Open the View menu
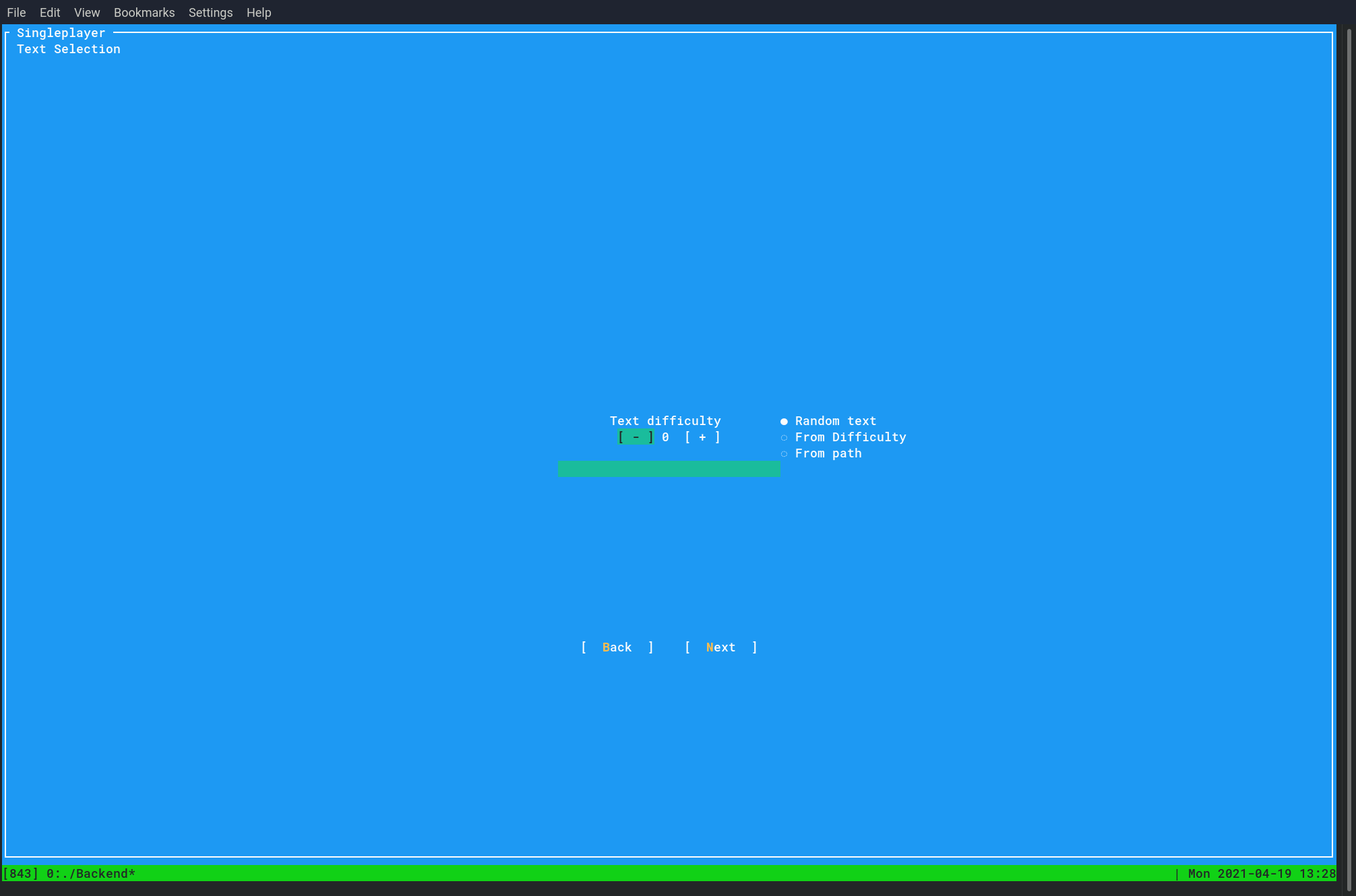This screenshot has width=1356, height=896. click(x=87, y=13)
